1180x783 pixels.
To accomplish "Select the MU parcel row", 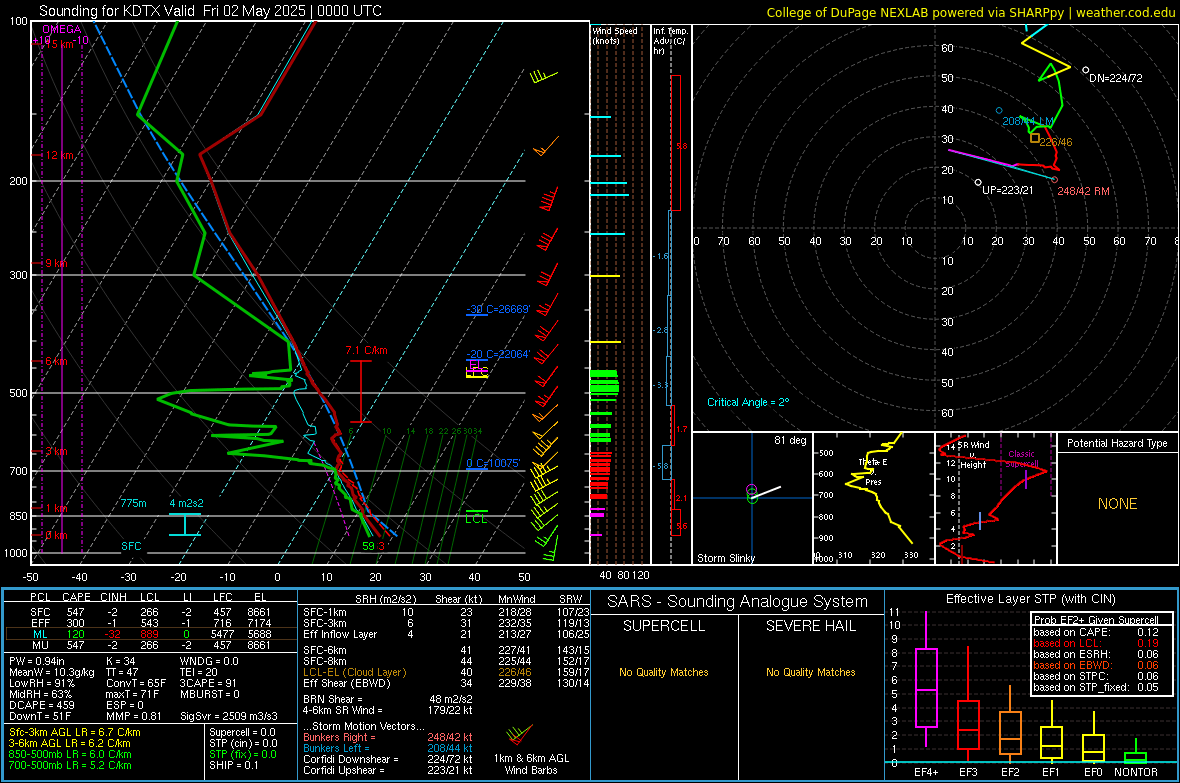I will click(150, 645).
